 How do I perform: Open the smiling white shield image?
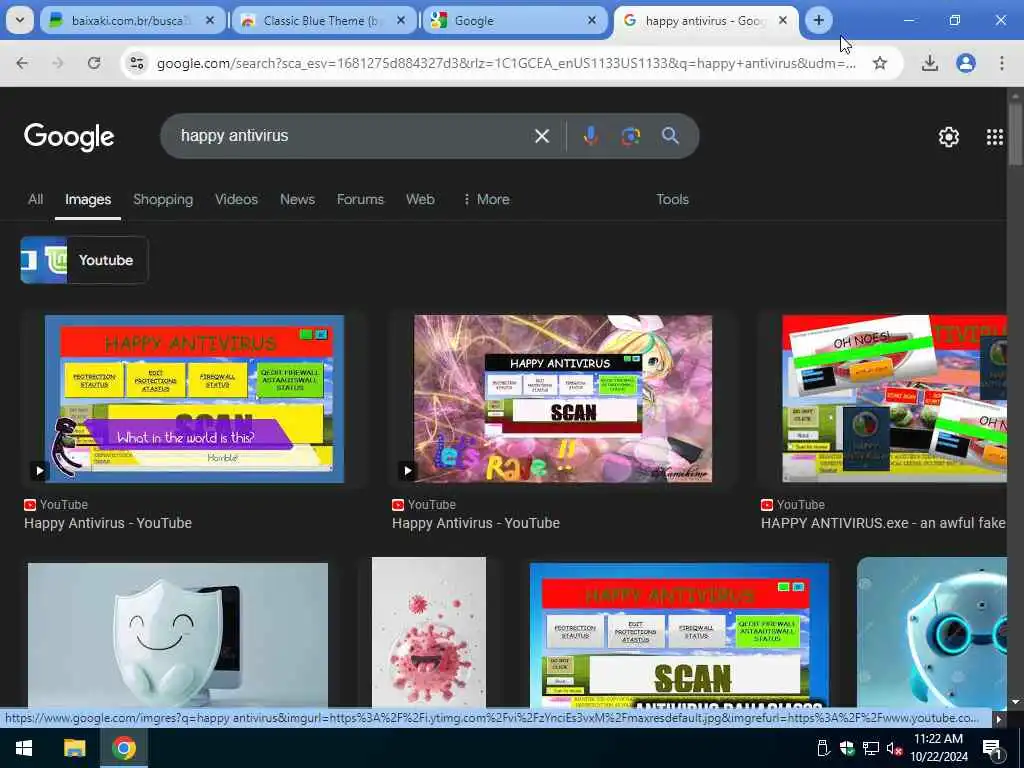pos(178,635)
